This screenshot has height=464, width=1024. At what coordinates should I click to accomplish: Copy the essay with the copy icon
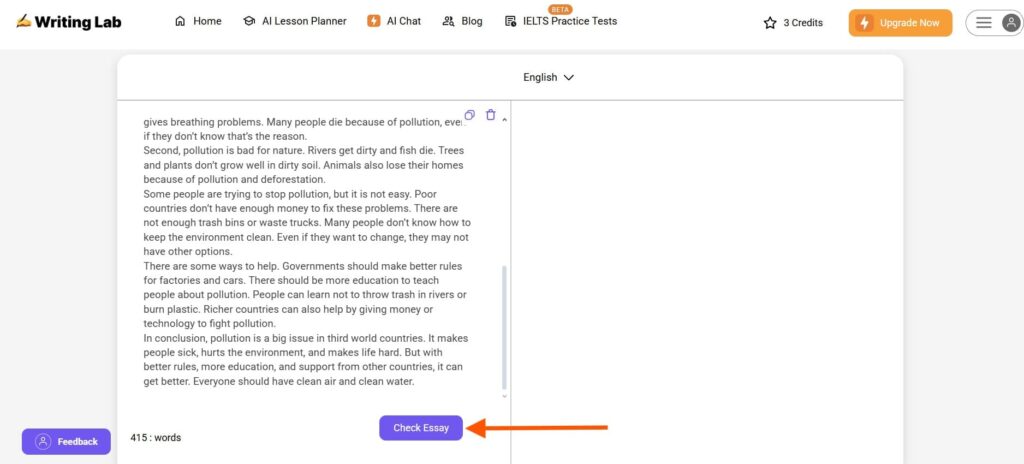470,114
